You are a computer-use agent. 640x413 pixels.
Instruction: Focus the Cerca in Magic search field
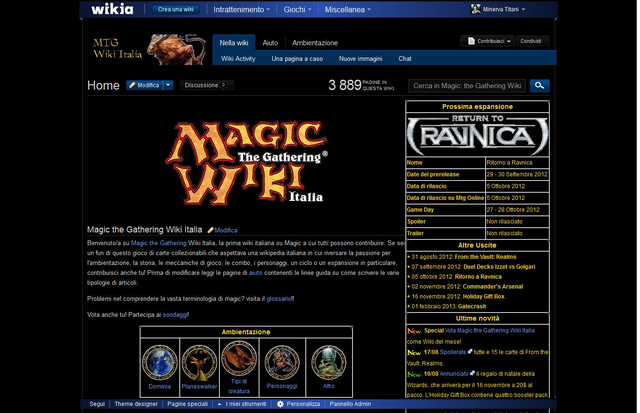click(x=467, y=86)
